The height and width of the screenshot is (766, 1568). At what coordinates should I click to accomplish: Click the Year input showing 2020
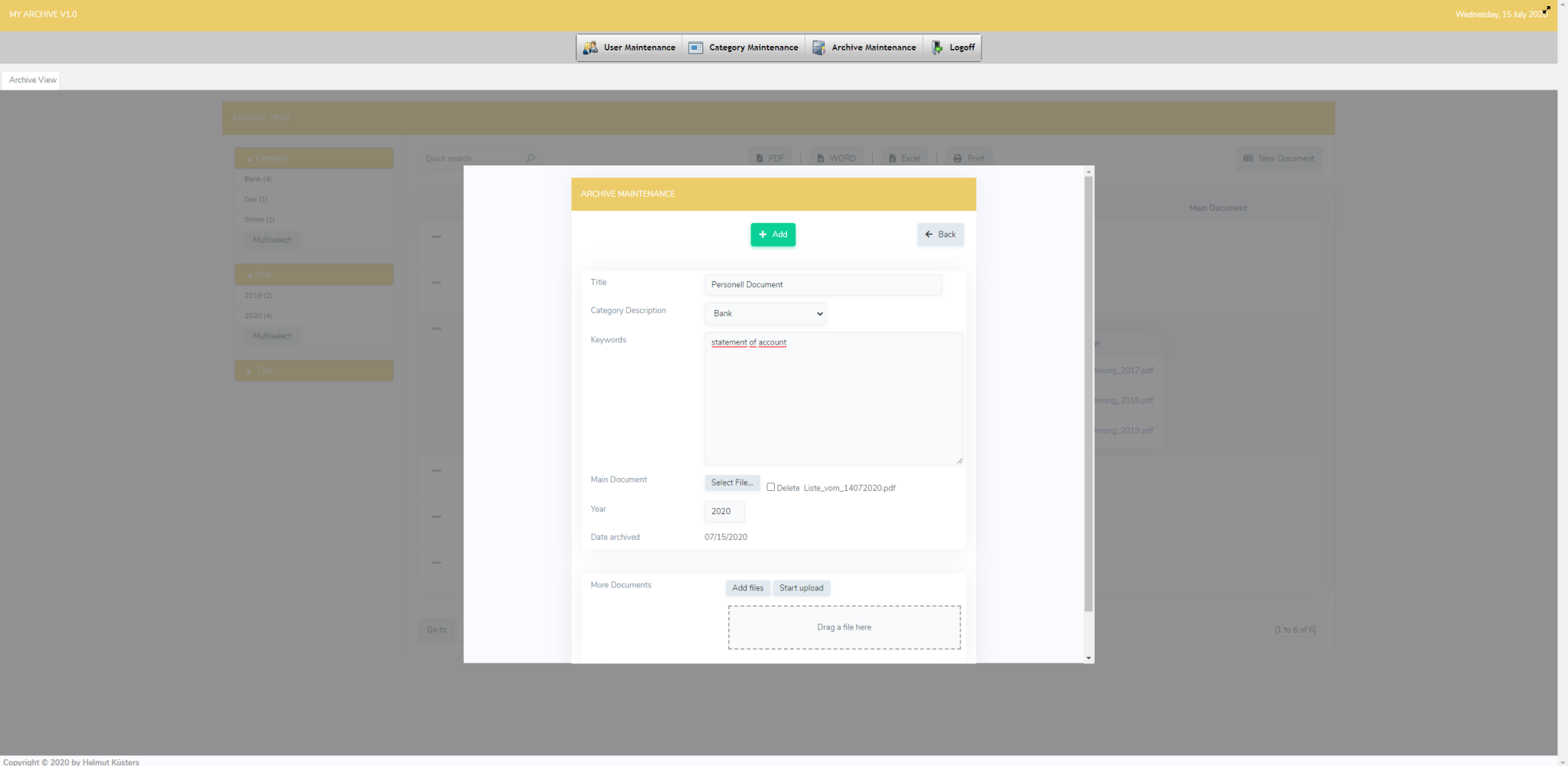point(724,511)
